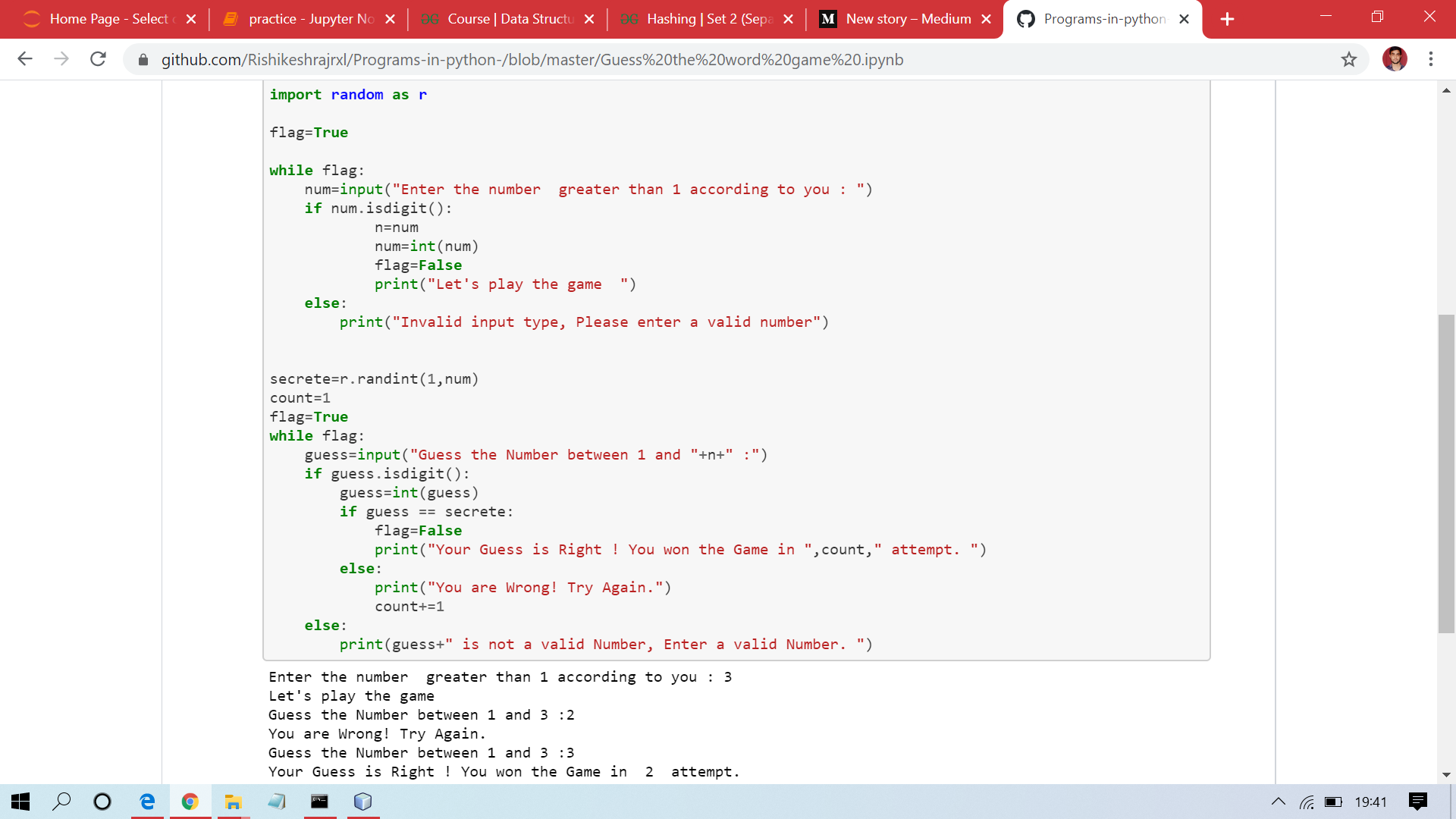Screen dimensions: 1456x819
Task: Launch File Explorer from taskbar
Action: coord(233,802)
